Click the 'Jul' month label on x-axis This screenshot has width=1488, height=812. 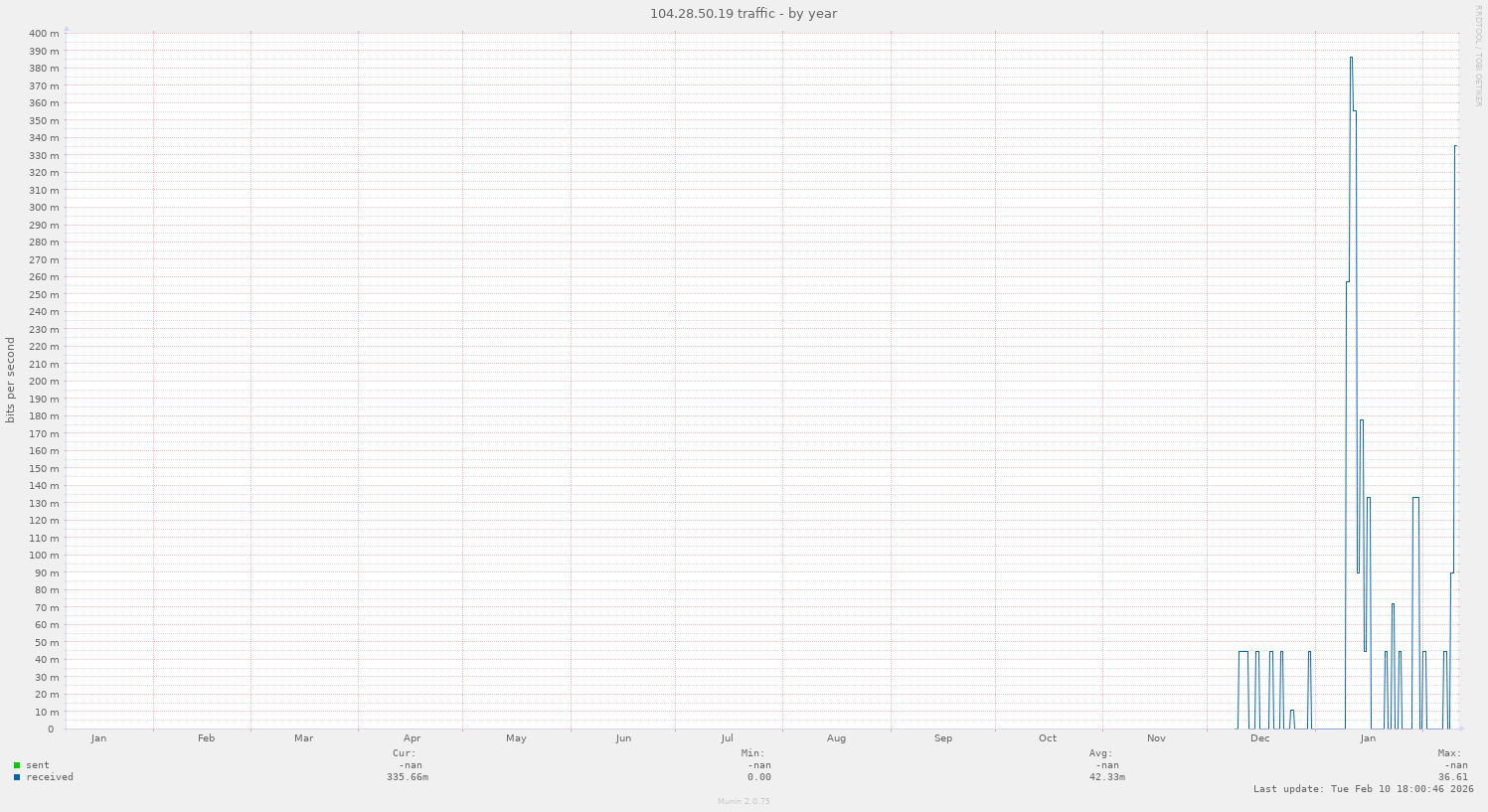tap(728, 738)
